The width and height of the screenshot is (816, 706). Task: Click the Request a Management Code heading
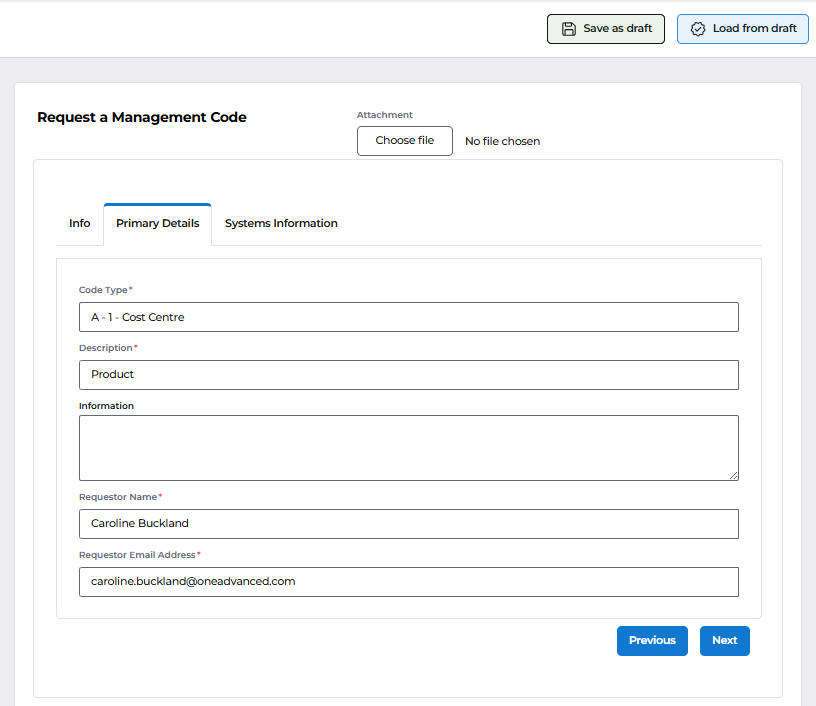[142, 117]
